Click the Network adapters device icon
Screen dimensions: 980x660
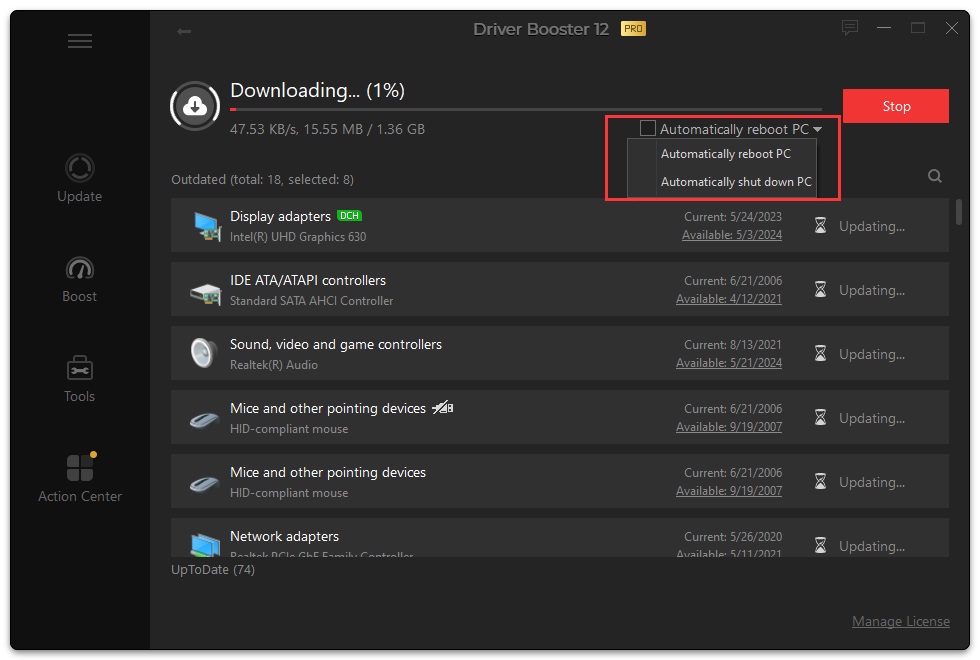click(x=205, y=545)
